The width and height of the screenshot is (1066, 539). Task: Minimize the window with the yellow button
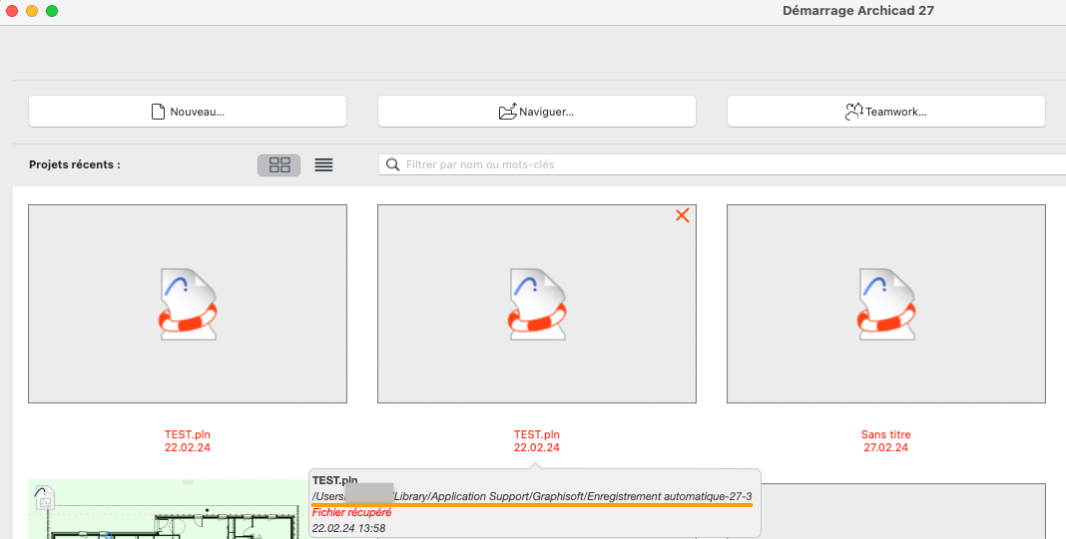tap(31, 11)
